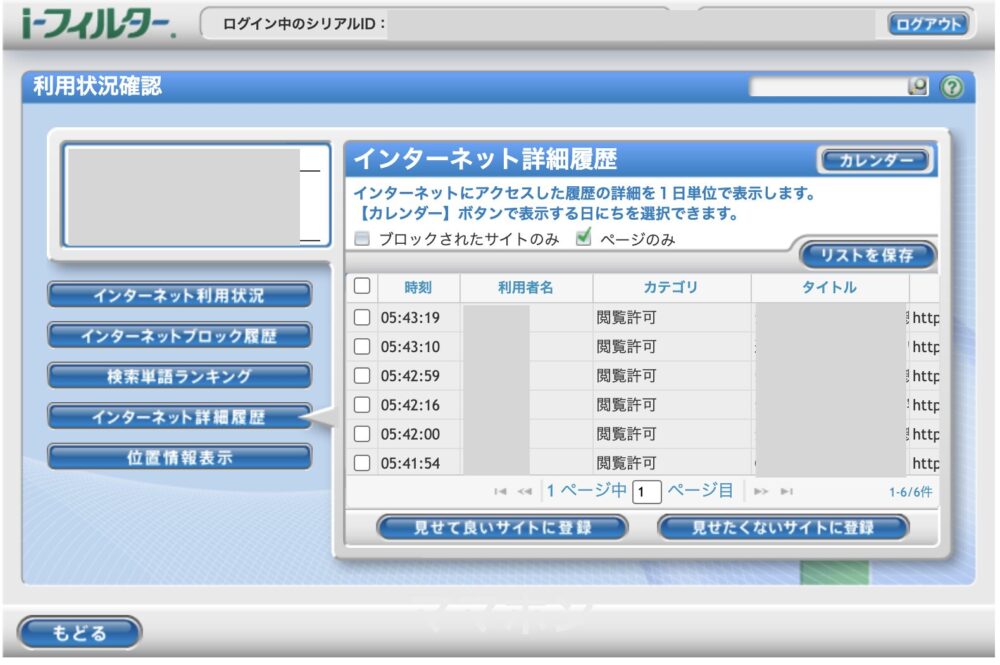Screen dimensions: 1000x665
Task: Log out using the ログアウト button
Action: tap(928, 24)
